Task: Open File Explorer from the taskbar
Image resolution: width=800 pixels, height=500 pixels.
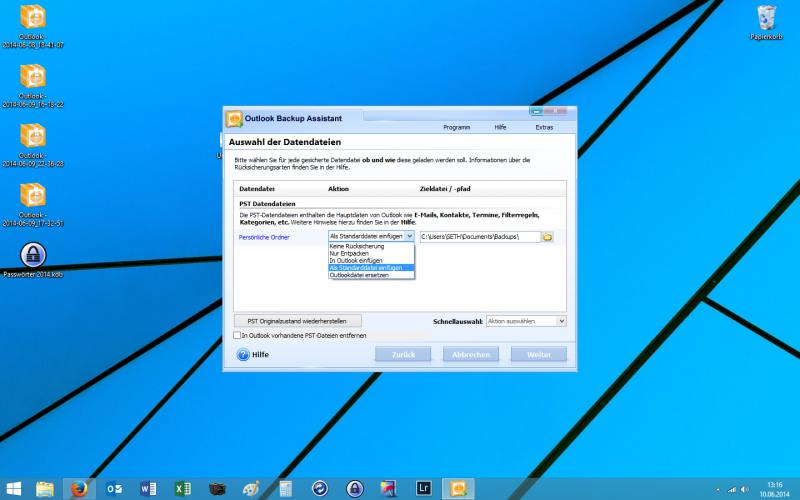Action: pos(45,489)
